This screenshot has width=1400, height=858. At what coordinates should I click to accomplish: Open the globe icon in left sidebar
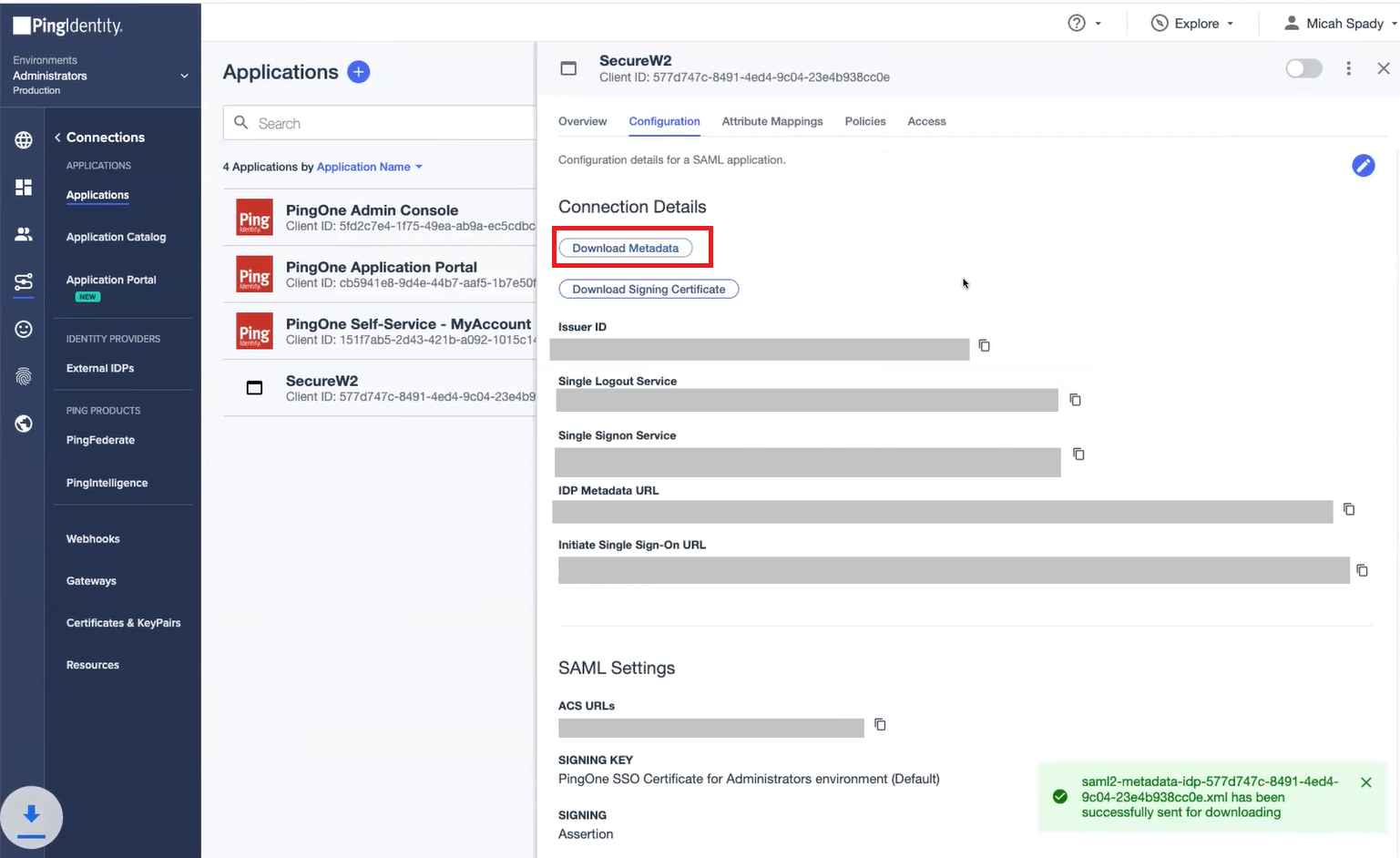pyautogui.click(x=24, y=140)
